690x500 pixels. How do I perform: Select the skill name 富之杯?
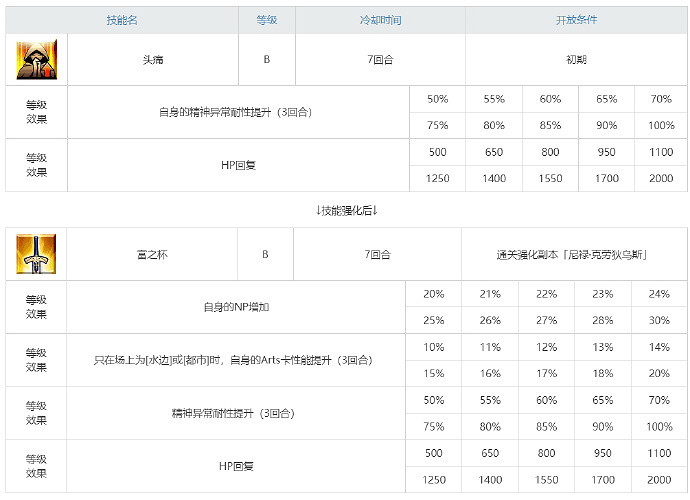click(152, 254)
